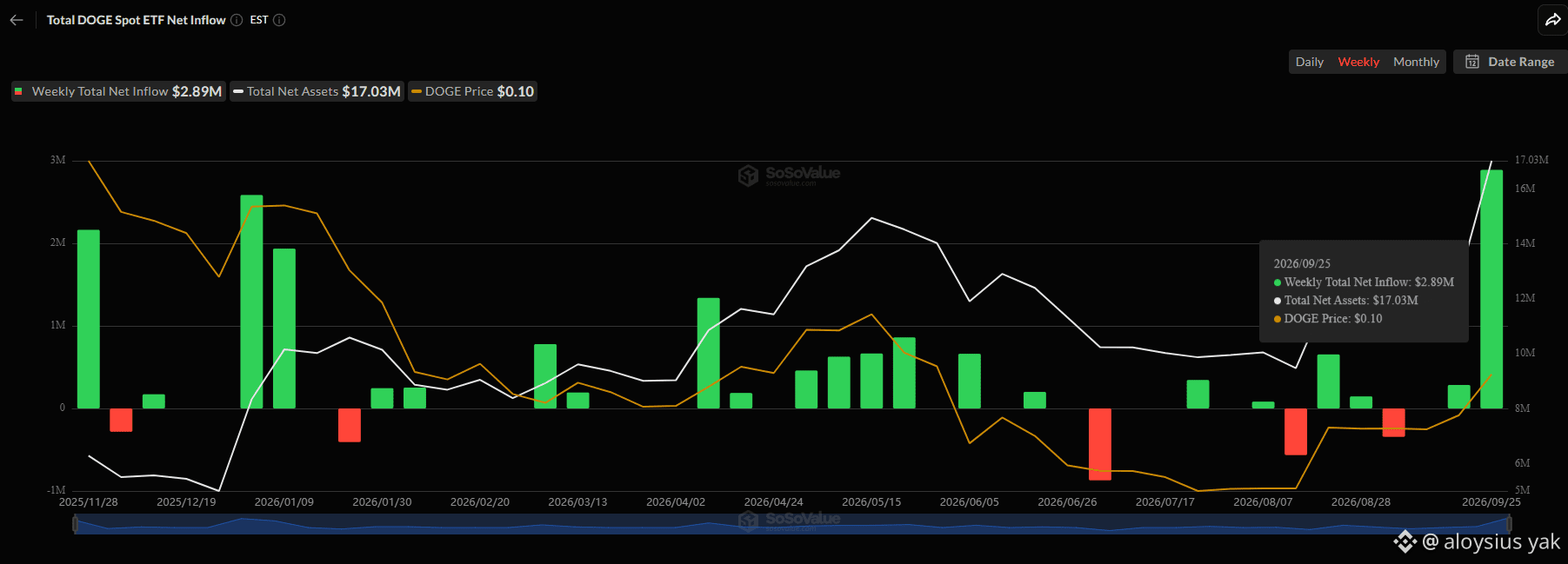The height and width of the screenshot is (564, 1568).
Task: Select the Weekly view tab
Action: (1358, 62)
